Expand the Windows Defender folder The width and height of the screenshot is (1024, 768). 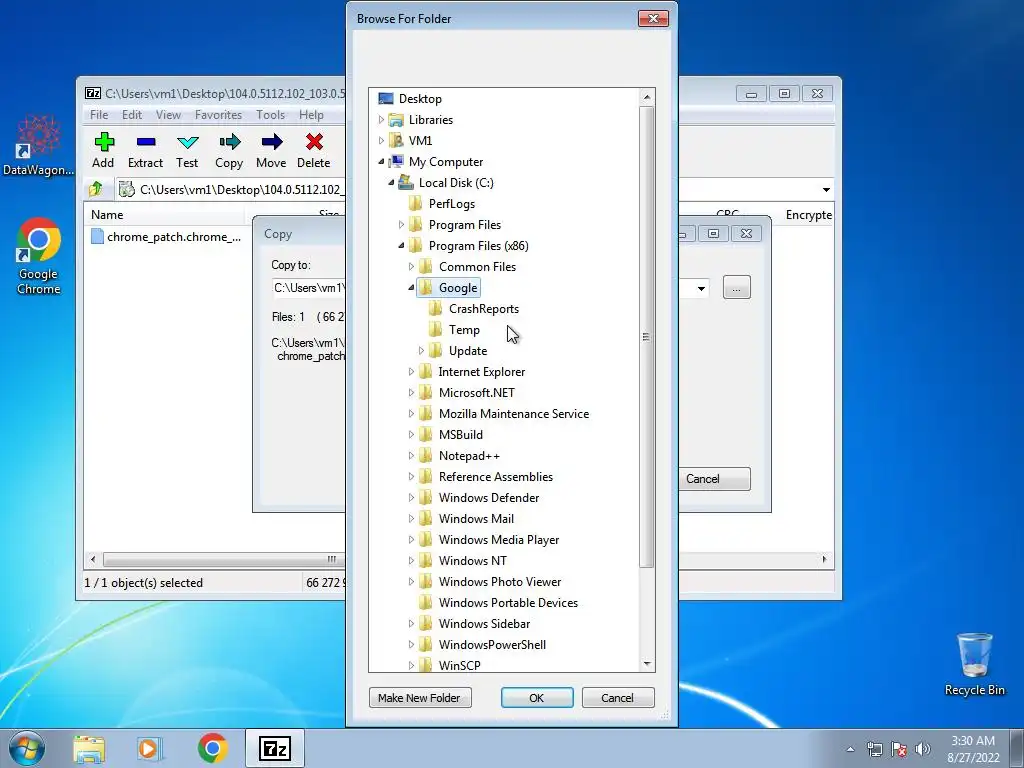click(411, 498)
